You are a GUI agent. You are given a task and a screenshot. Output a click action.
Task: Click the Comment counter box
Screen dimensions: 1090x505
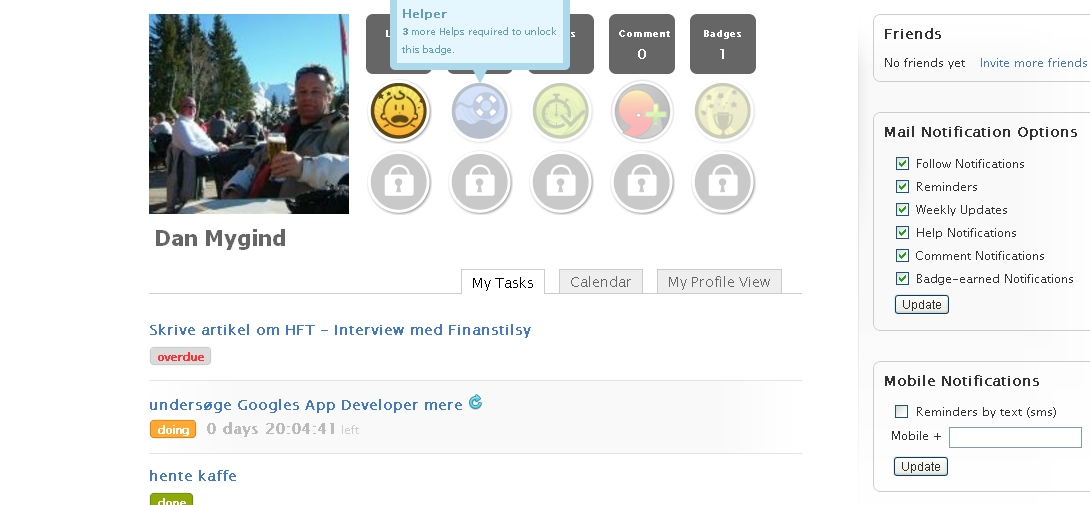pyautogui.click(x=642, y=44)
